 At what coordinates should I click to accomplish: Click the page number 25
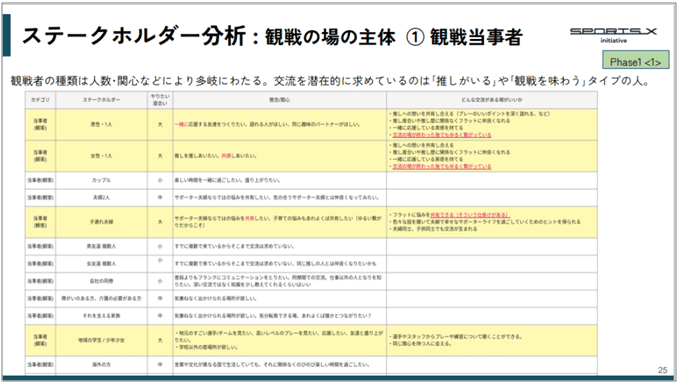[662, 370]
